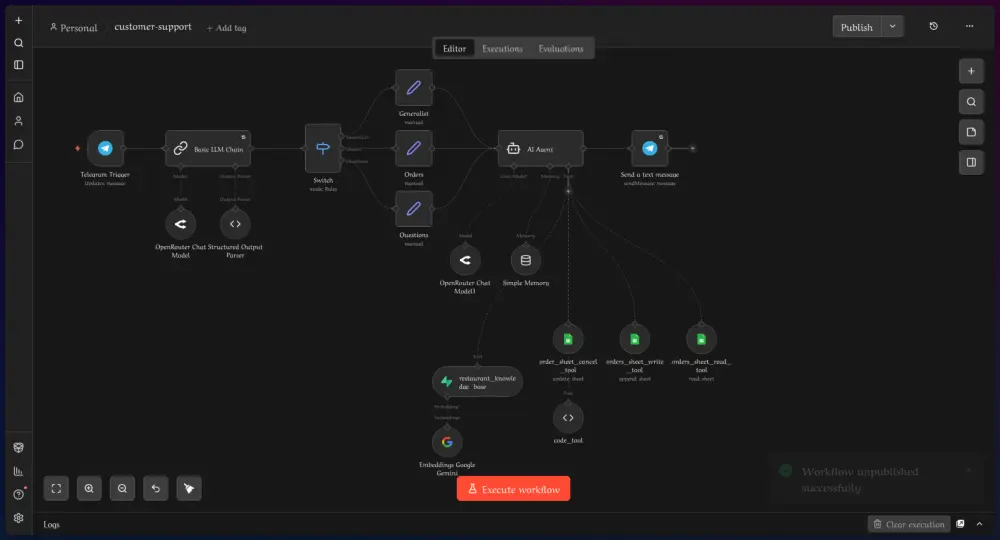Toggle the right side panel icon
Screen dimensions: 1000x540
coord(971,163)
